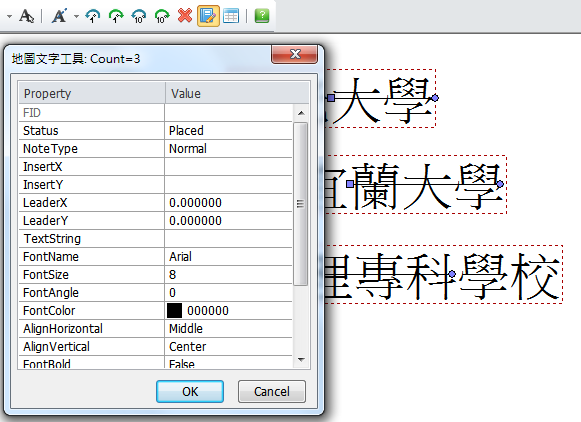Confirm changes with OK button
The height and width of the screenshot is (422, 581).
[x=190, y=391]
